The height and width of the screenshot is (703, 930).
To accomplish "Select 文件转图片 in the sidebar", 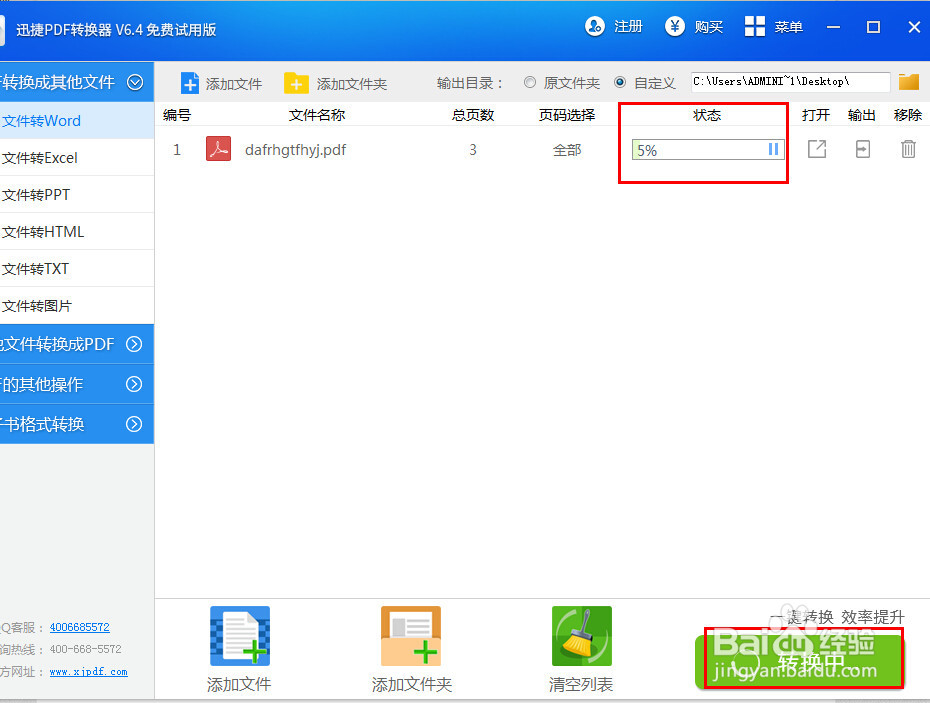I will click(x=77, y=306).
